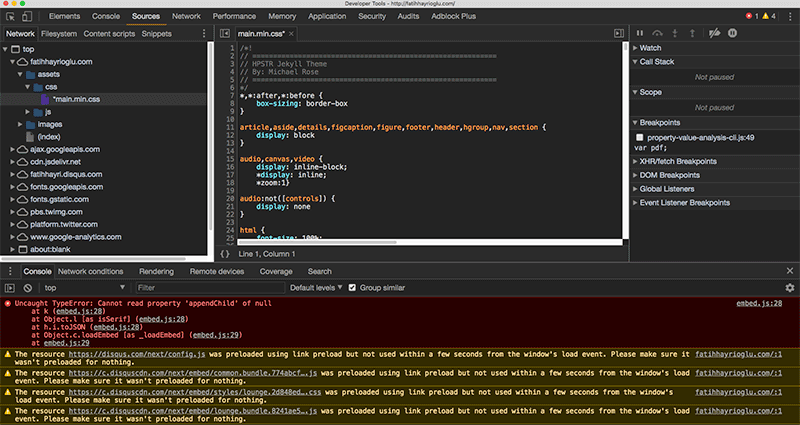Expand the platform.twitter.com node
This screenshot has width=800, height=425.
pos(13,224)
